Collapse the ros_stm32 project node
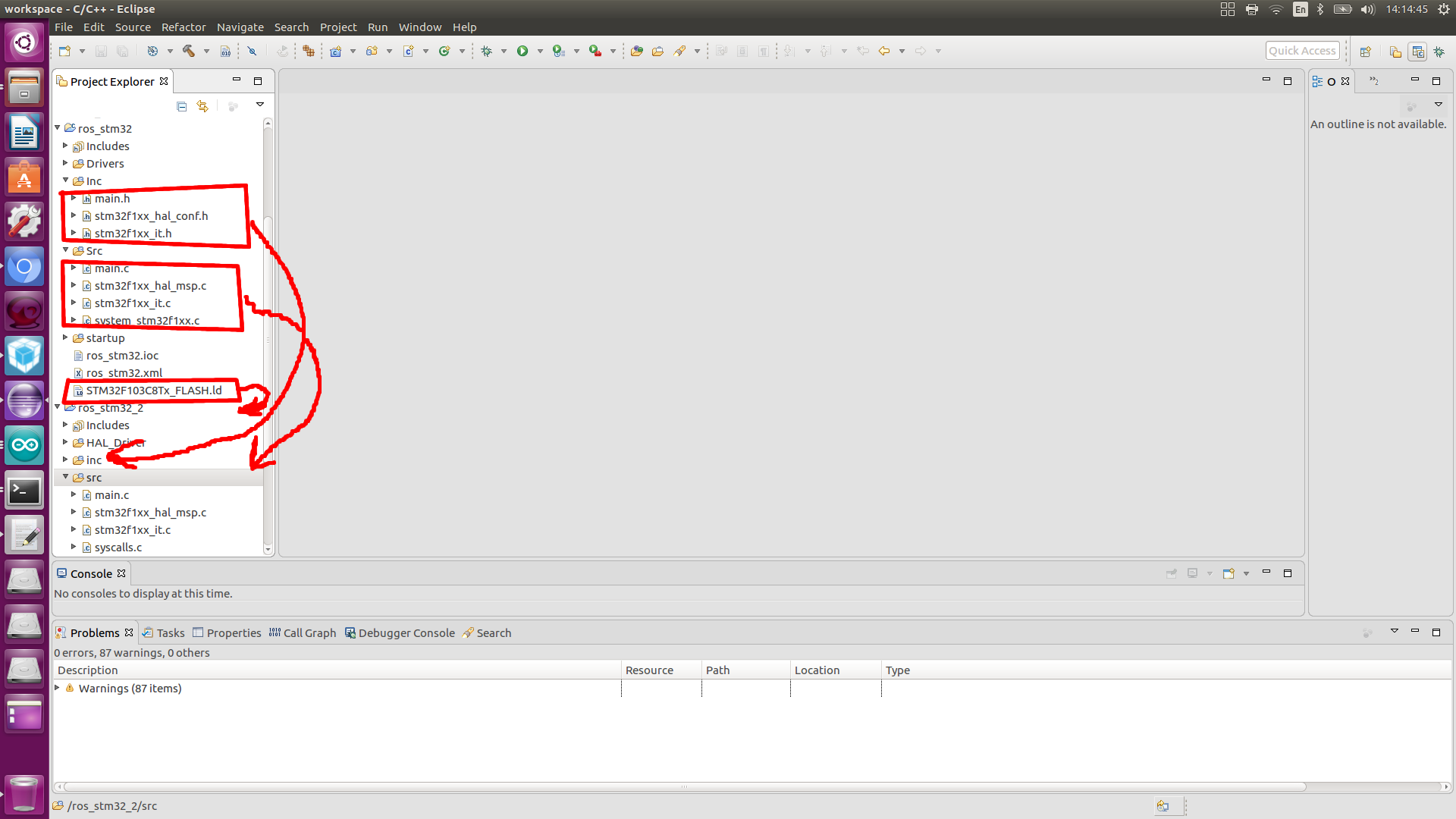Viewport: 1456px width, 819px height. [58, 128]
